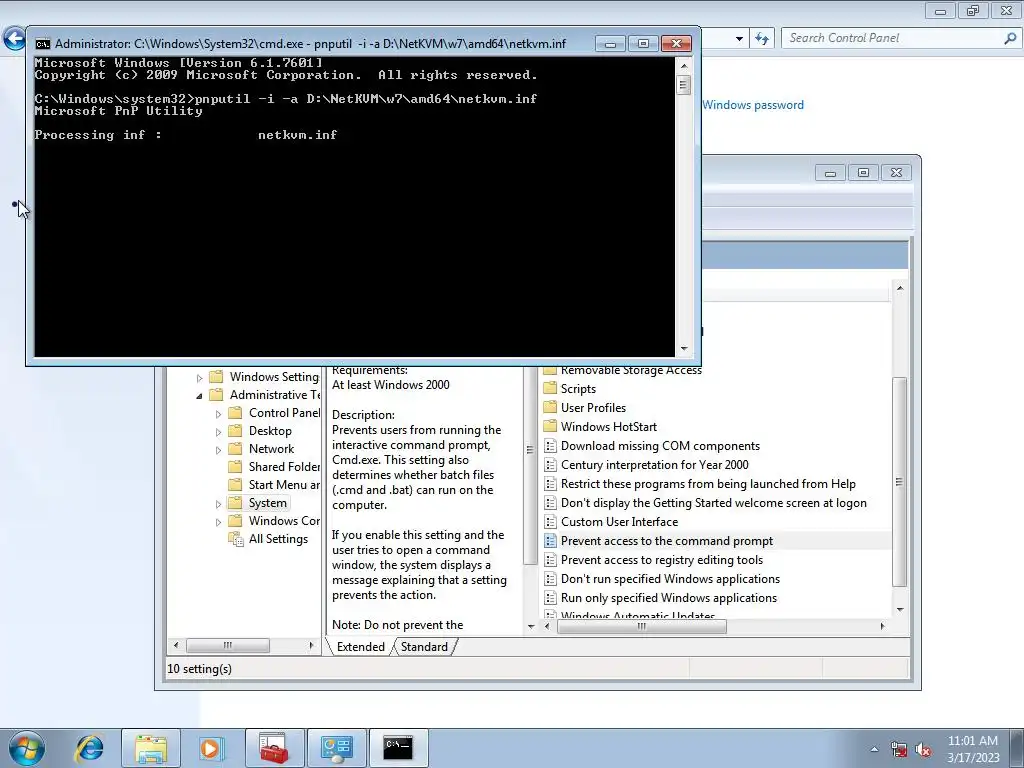
Task: Select Desktop folder in tree
Action: (270, 431)
